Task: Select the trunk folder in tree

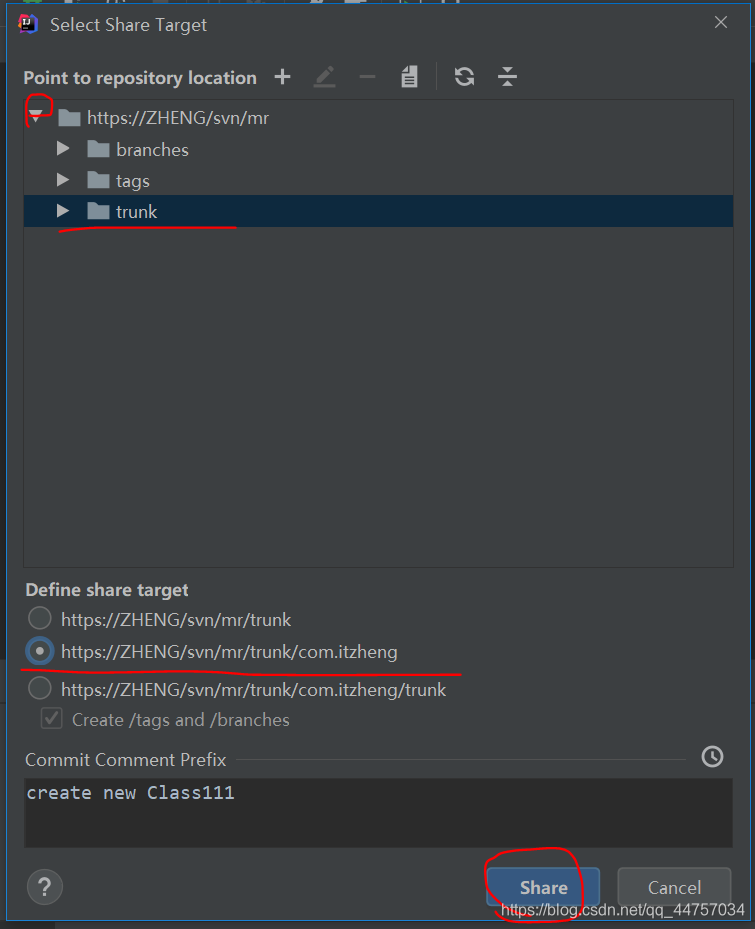Action: coord(136,211)
